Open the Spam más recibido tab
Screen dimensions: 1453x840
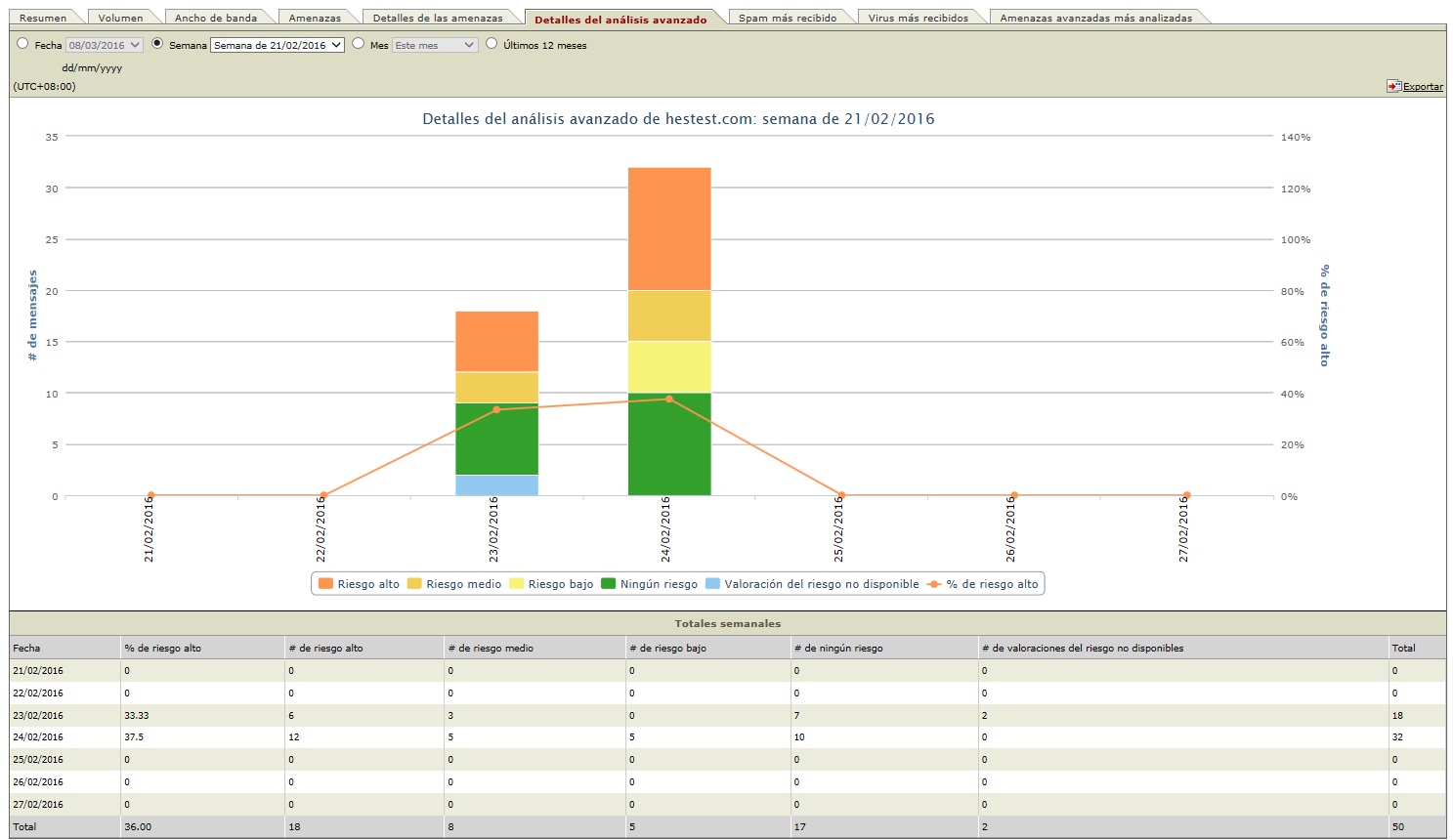787,18
